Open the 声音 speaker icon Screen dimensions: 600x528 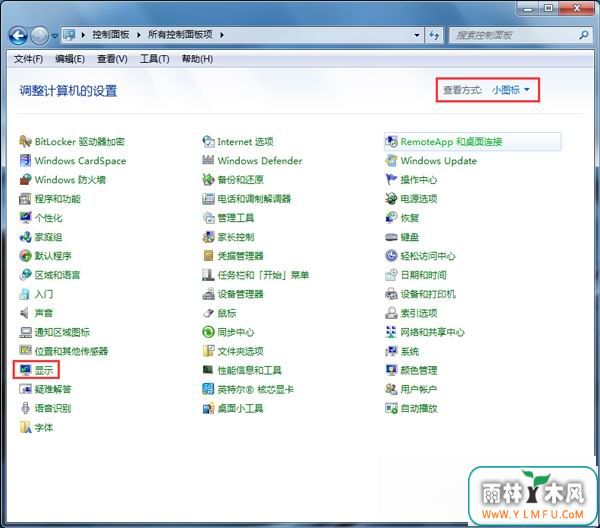coord(25,313)
